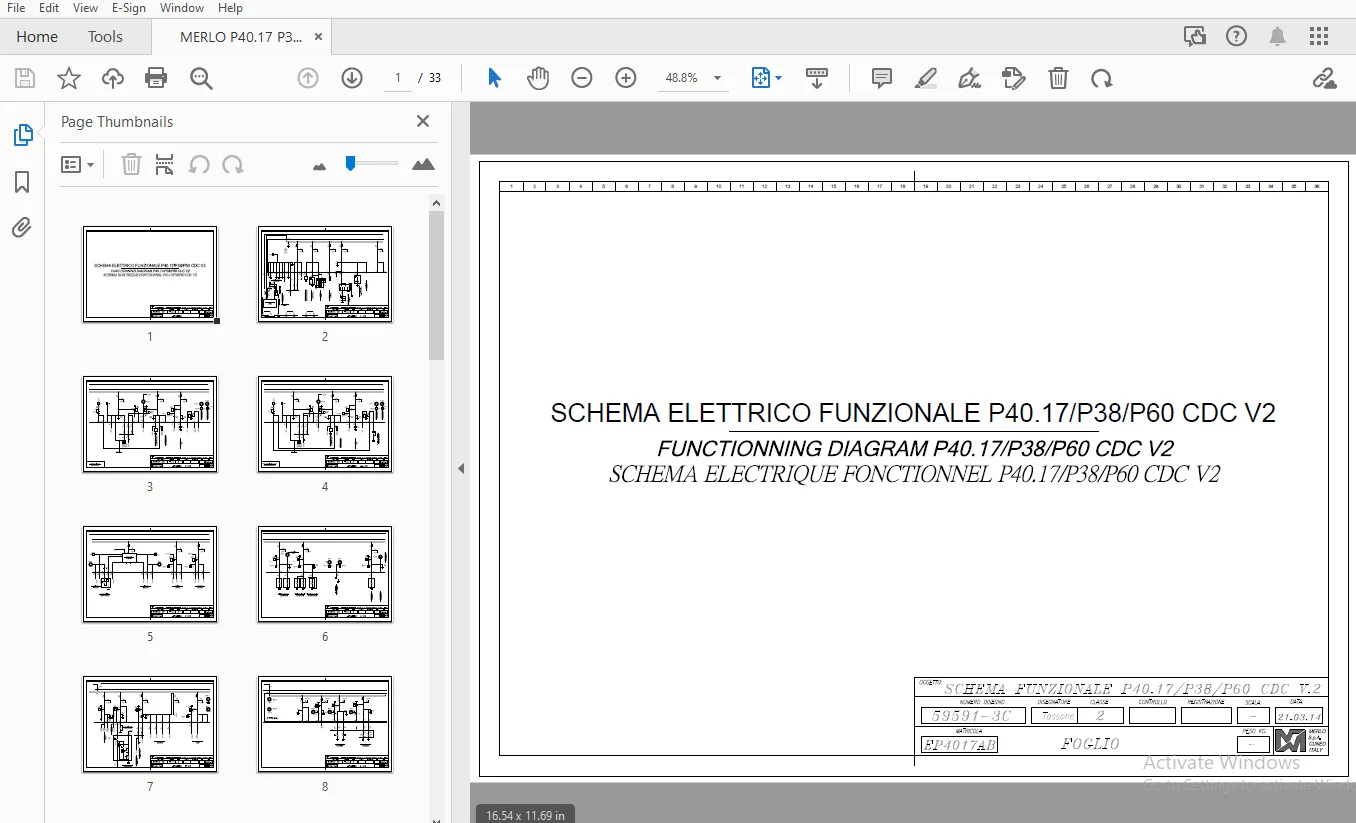Zoom out with the minus circle
Screen dimensions: 1356x823
pyautogui.click(x=582, y=78)
